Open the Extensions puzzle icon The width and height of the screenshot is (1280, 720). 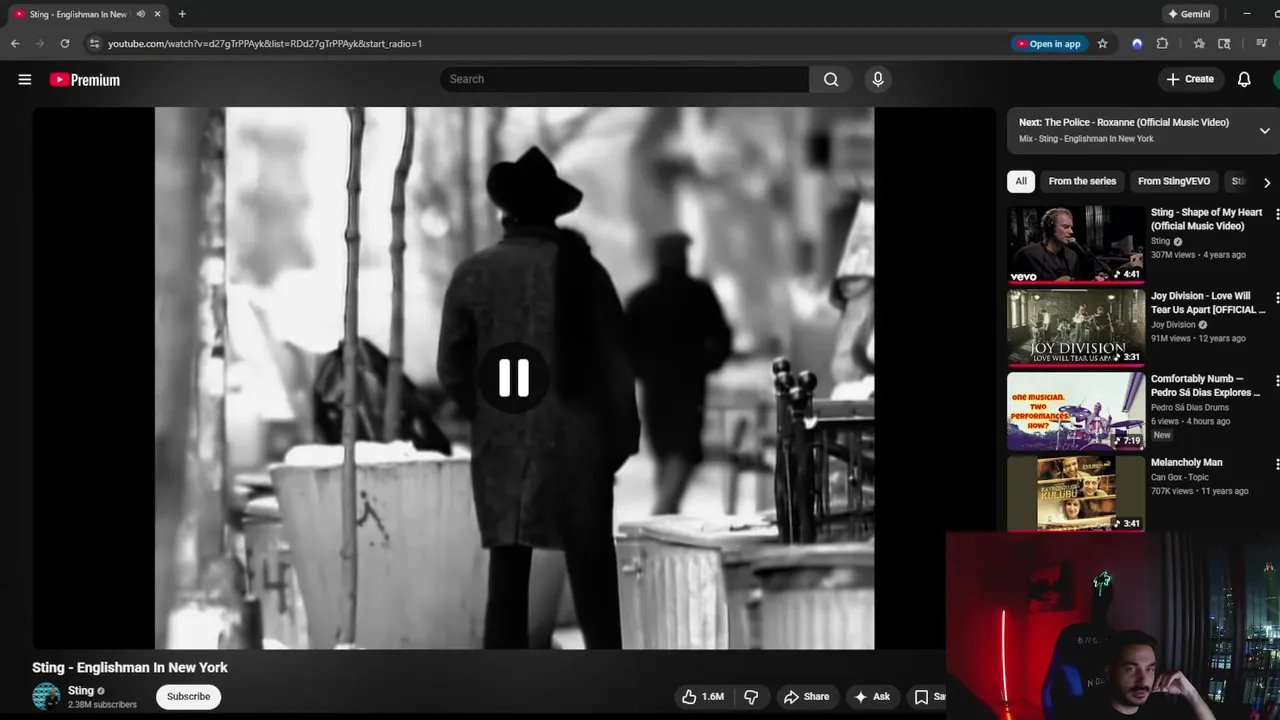[1162, 44]
